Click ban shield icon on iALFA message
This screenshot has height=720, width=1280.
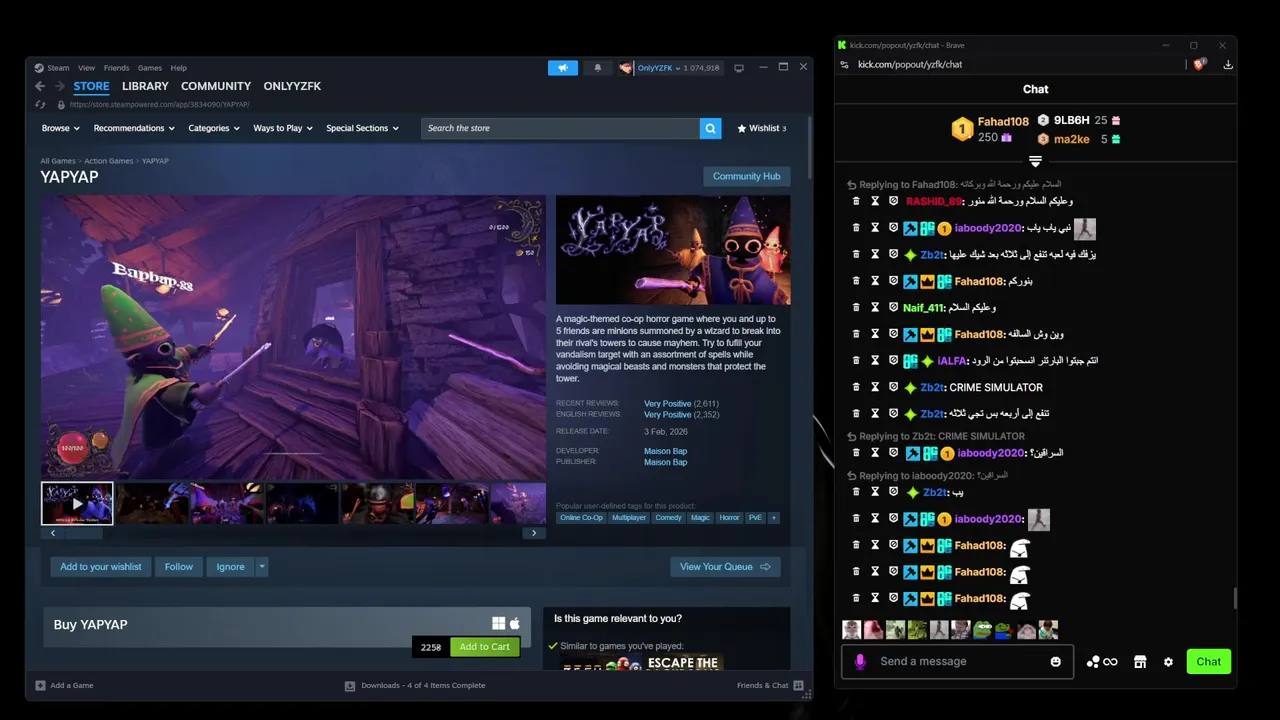click(894, 361)
